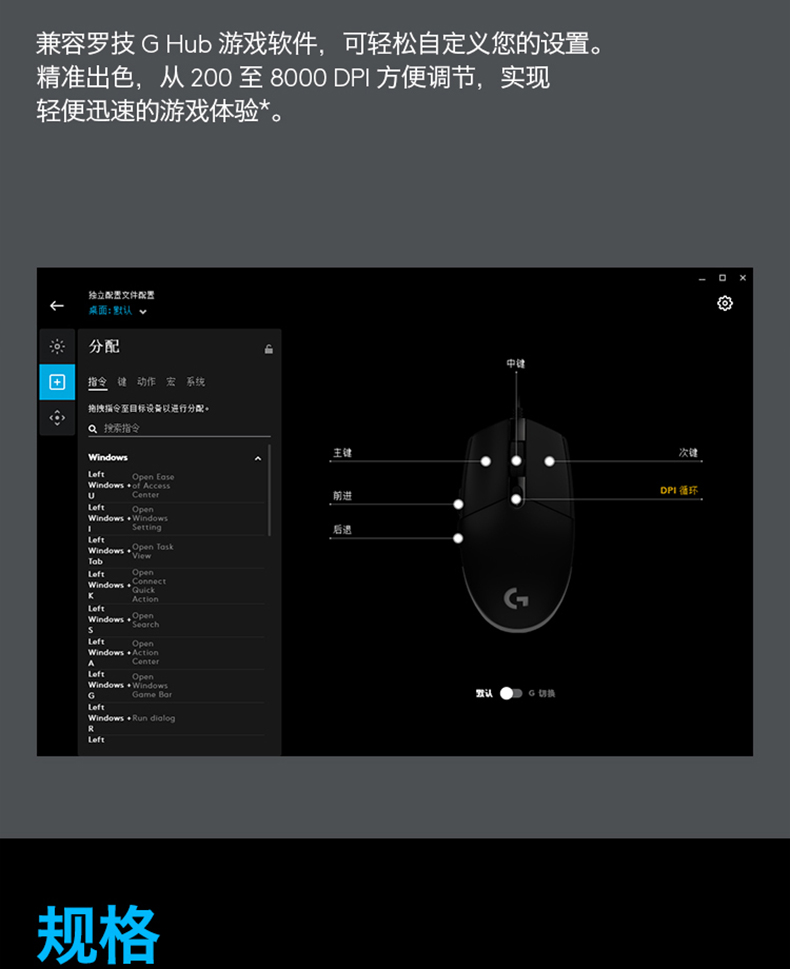790x969 pixels.
Task: Click the 后退 label
Action: click(x=342, y=530)
